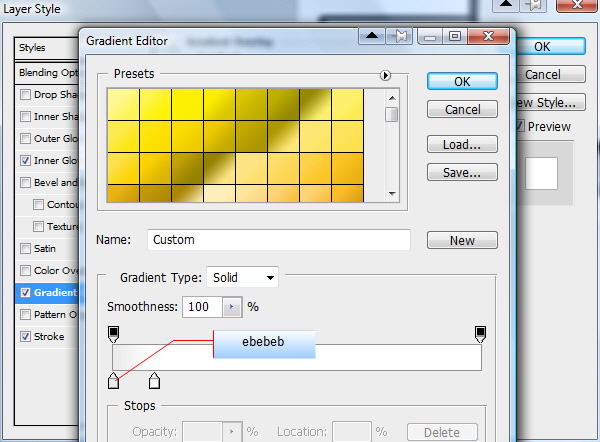
Task: Click the Stops Location value field
Action: [x=352, y=432]
